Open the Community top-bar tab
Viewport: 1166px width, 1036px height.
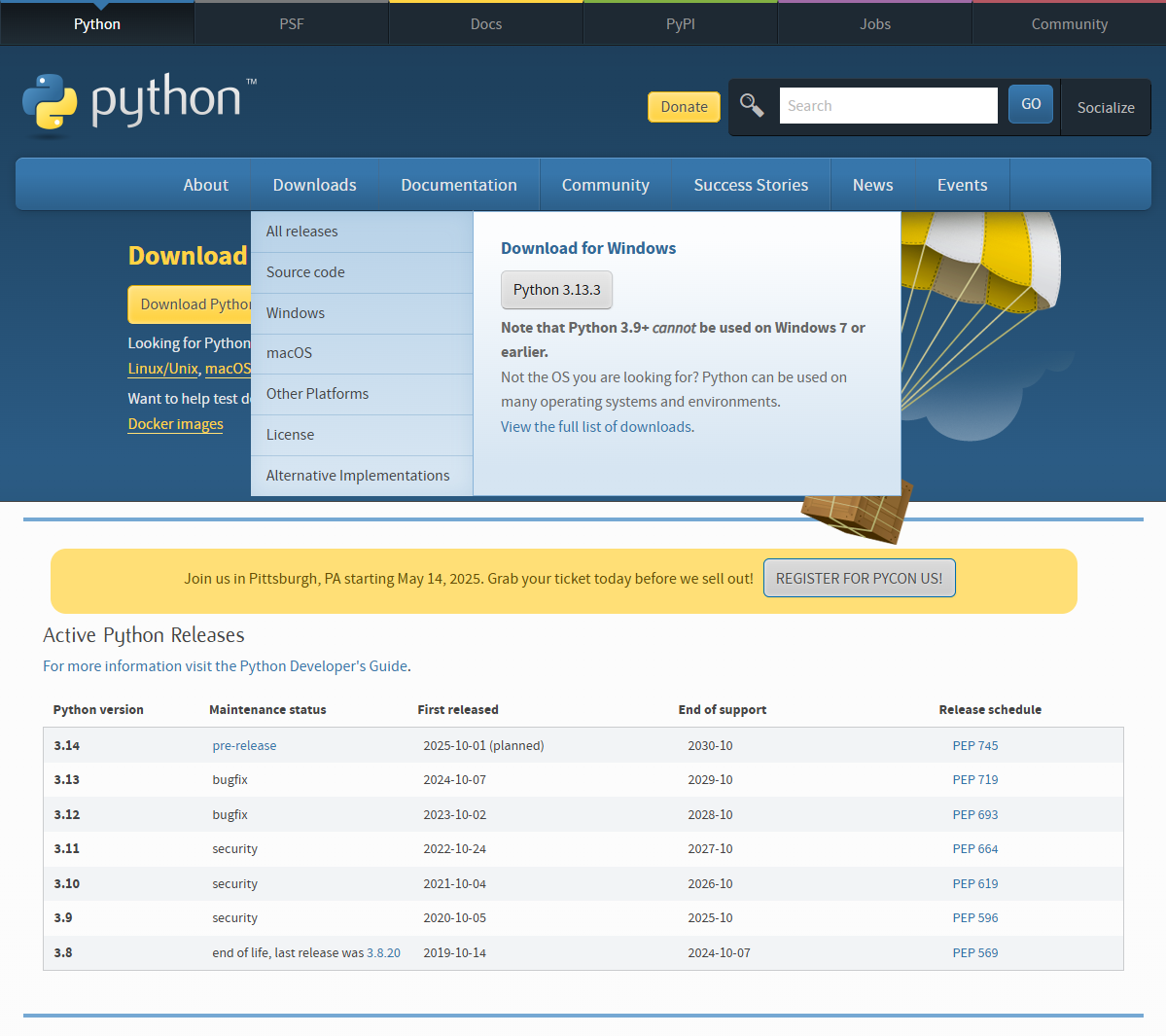click(x=1070, y=23)
